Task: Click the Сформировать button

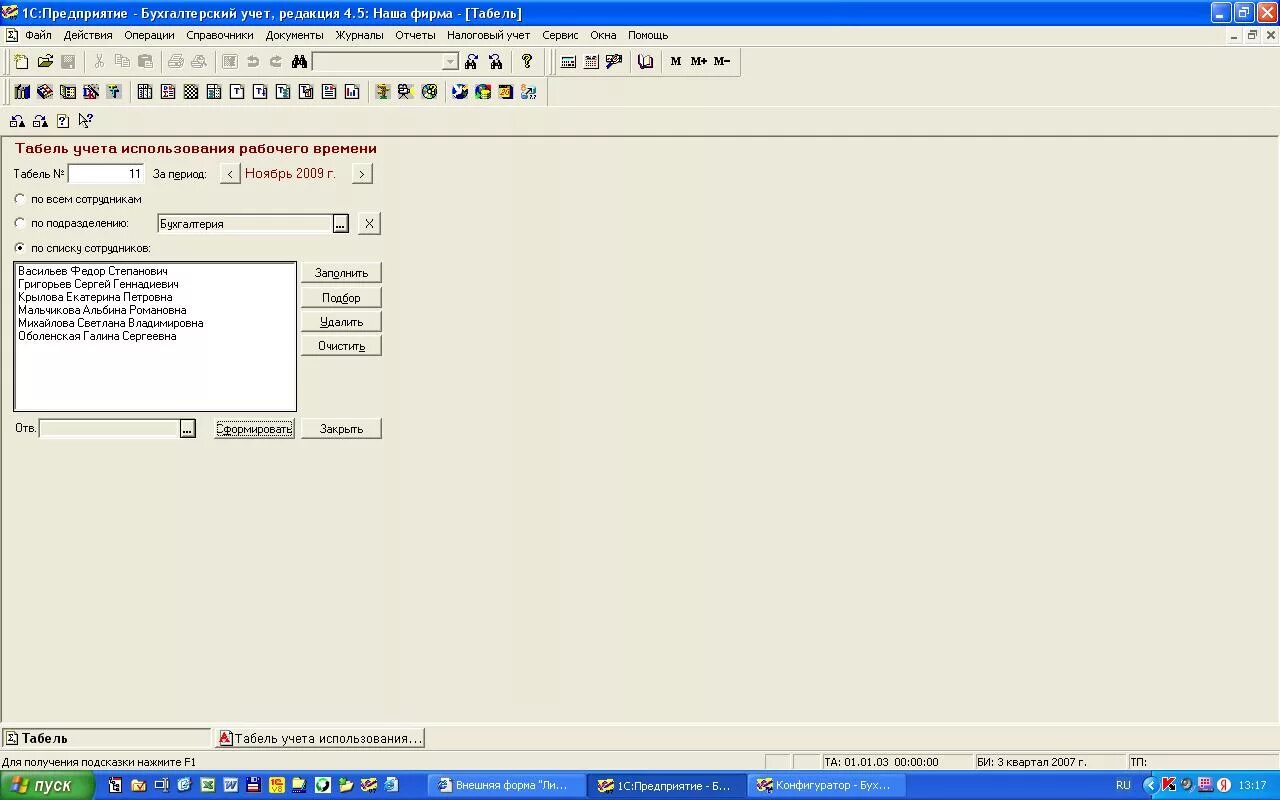Action: 254,429
